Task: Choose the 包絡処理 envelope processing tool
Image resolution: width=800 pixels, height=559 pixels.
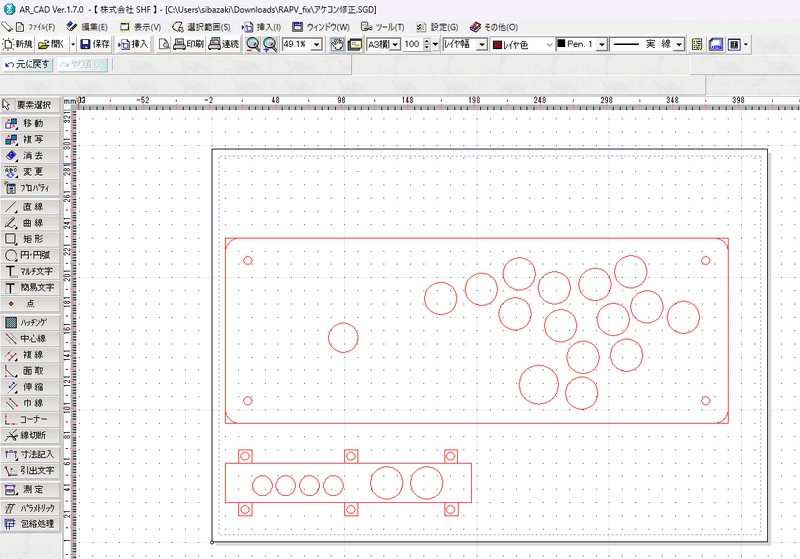Action: (x=30, y=524)
